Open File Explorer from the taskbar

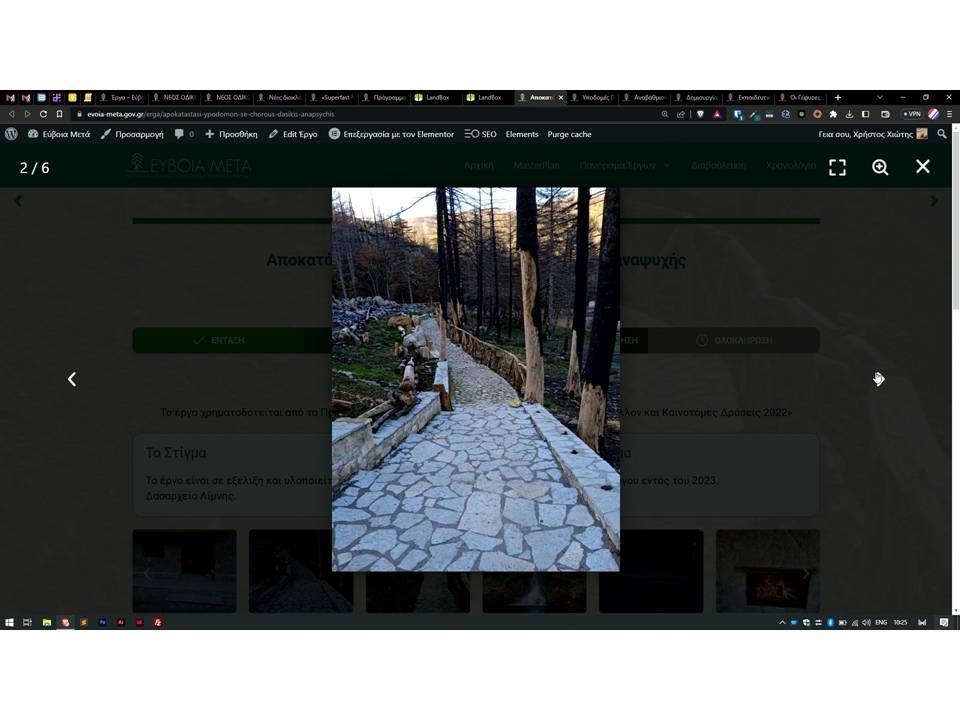tap(47, 623)
